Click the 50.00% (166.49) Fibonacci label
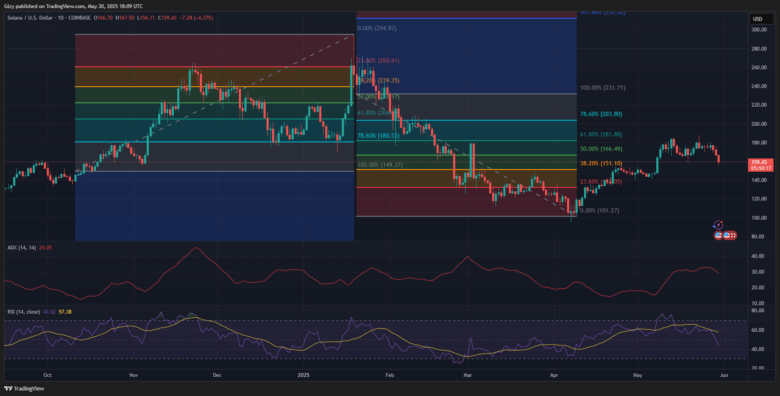780x396 pixels. (601, 149)
